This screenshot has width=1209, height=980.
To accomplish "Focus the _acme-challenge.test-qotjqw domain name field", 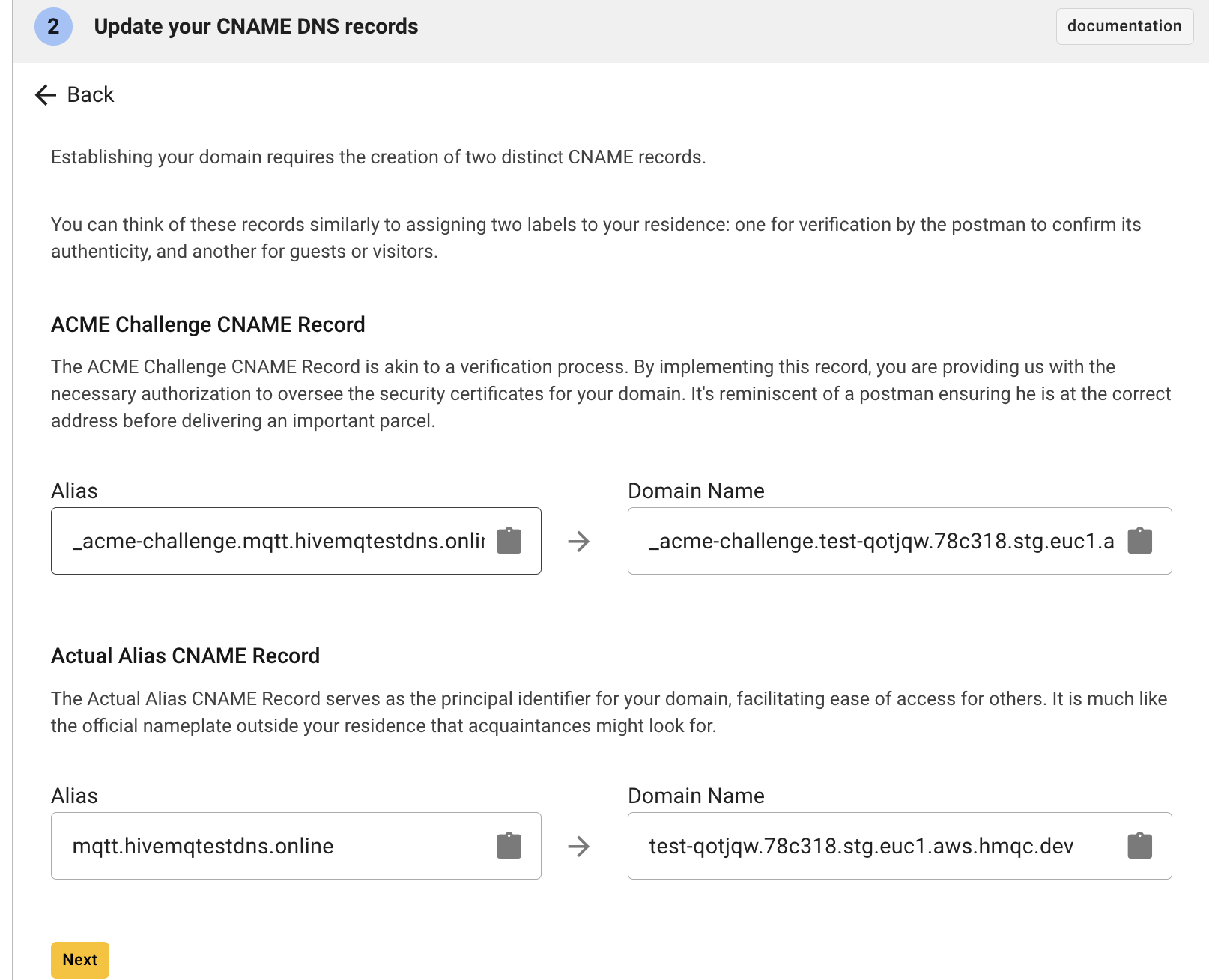I will tap(900, 541).
